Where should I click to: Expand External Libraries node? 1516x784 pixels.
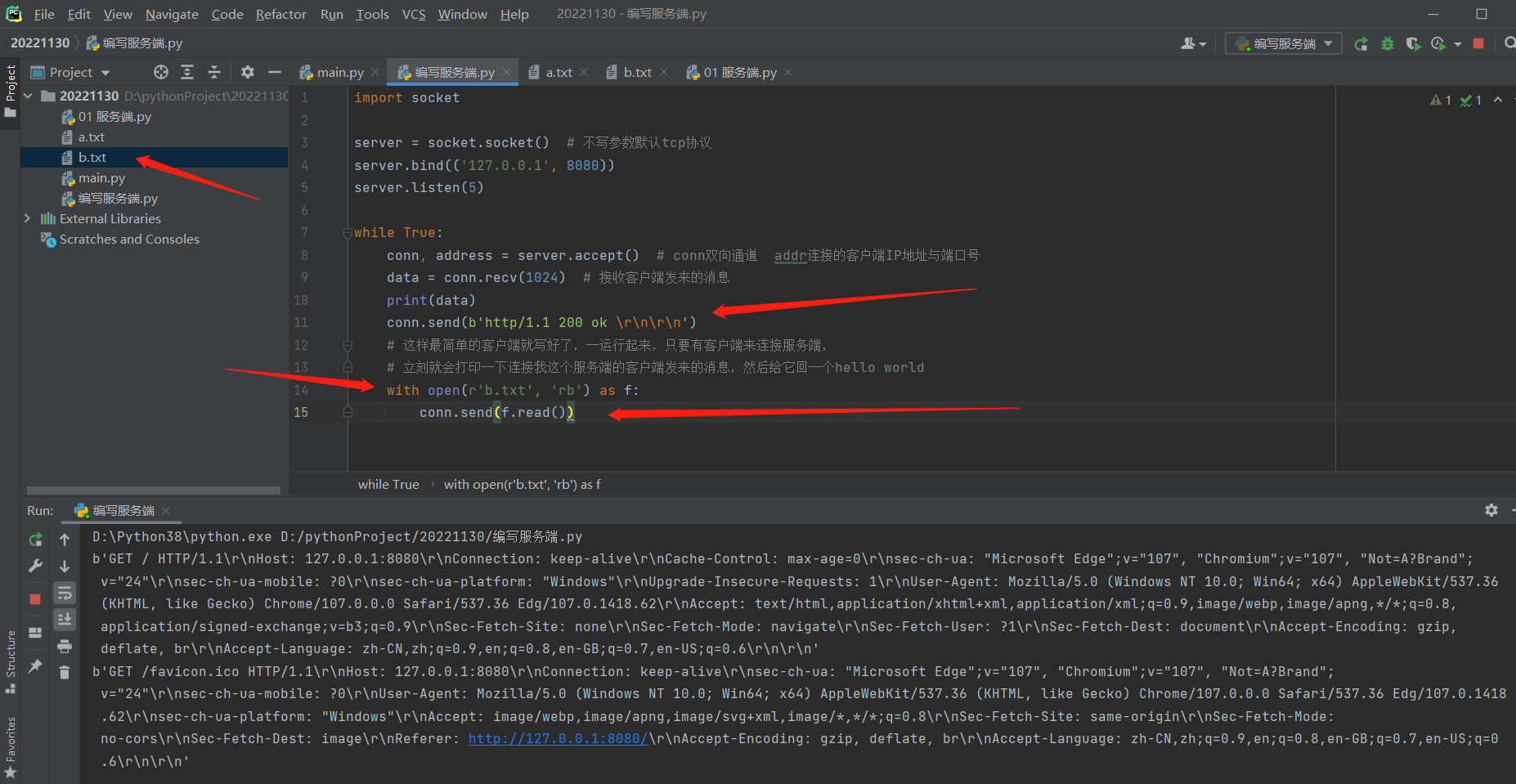pyautogui.click(x=28, y=218)
